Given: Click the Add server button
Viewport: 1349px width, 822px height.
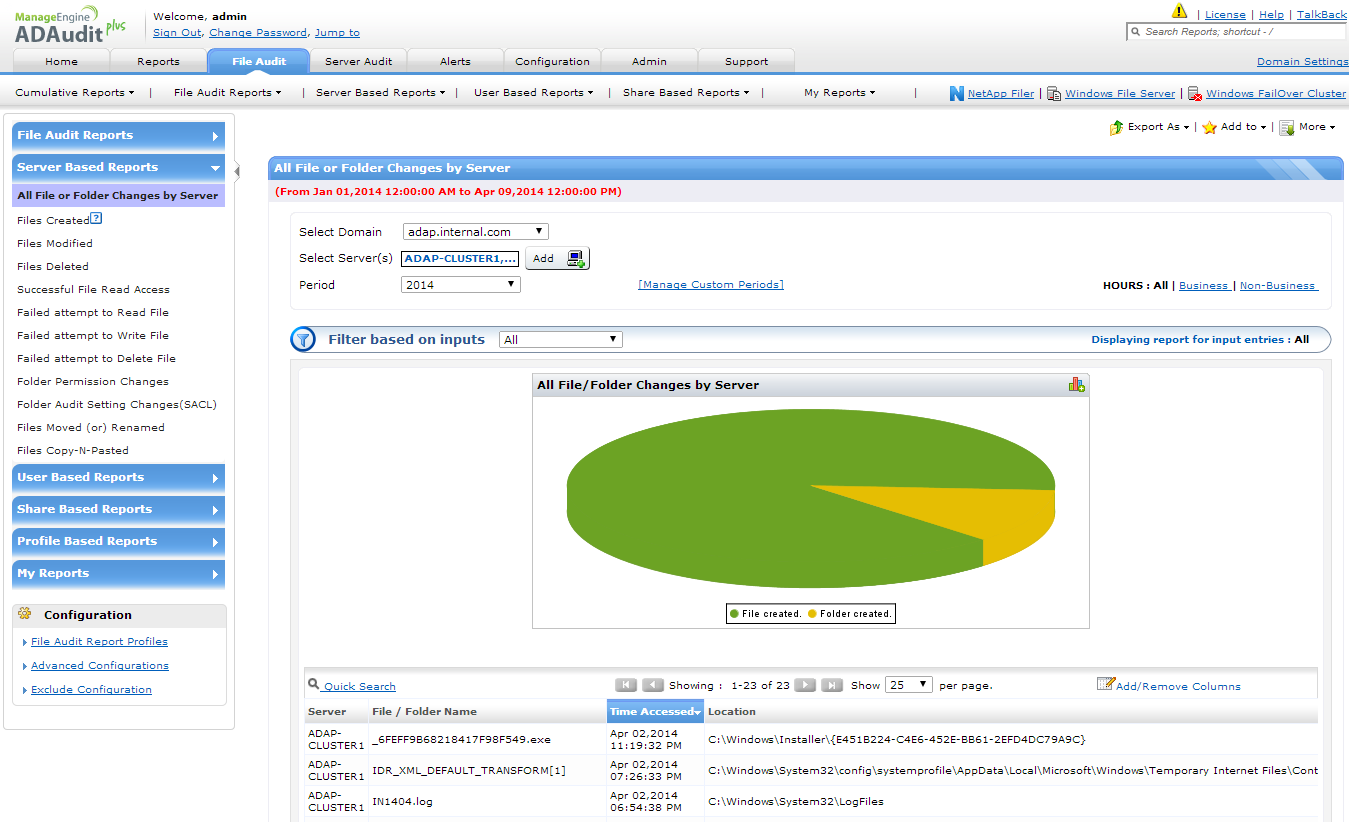Looking at the screenshot, I should click(x=557, y=258).
